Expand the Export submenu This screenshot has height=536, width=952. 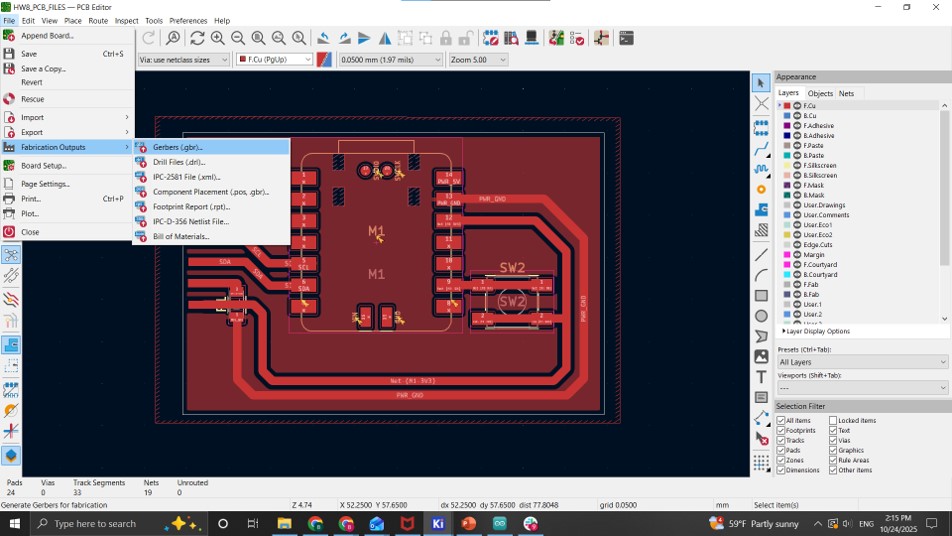click(67, 132)
